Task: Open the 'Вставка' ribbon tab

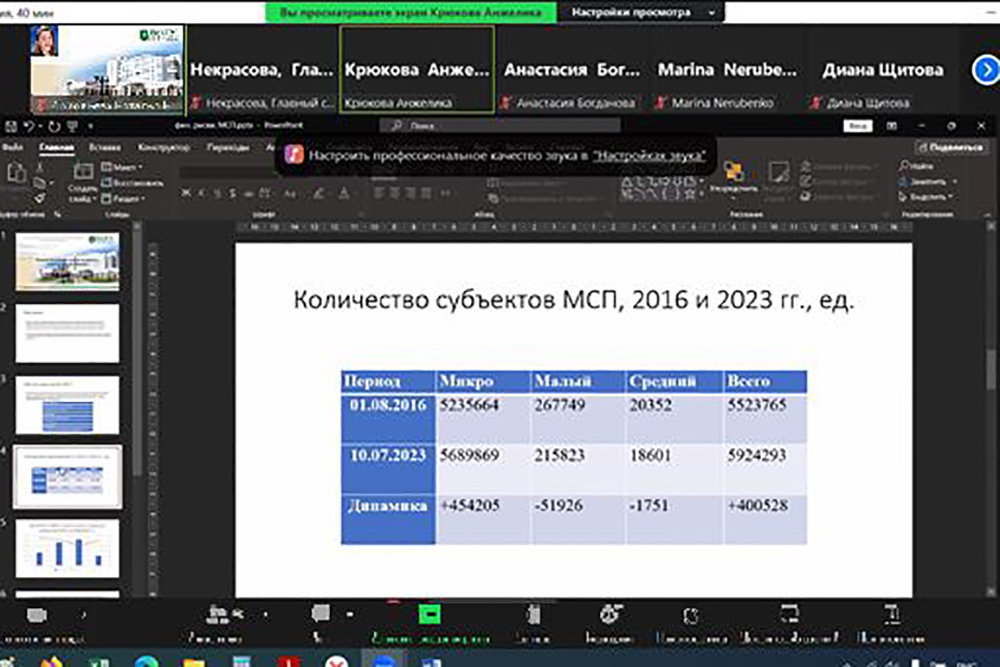Action: pyautogui.click(x=104, y=147)
